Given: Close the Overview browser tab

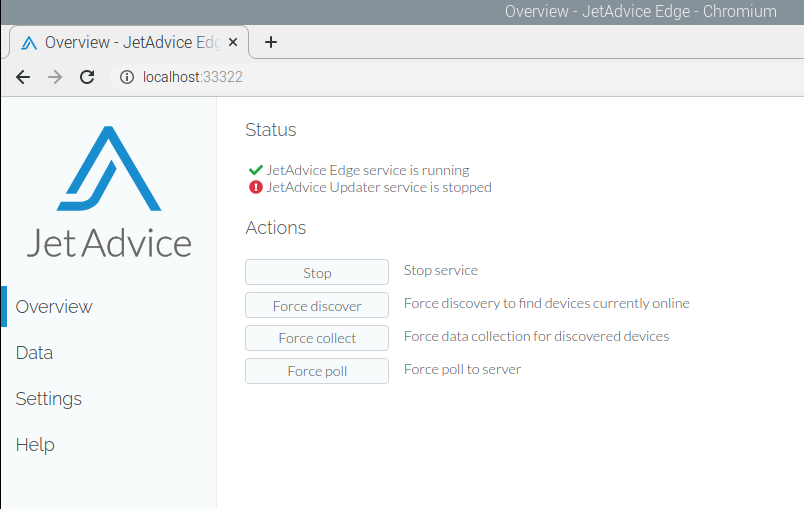Looking at the screenshot, I should point(233,43).
